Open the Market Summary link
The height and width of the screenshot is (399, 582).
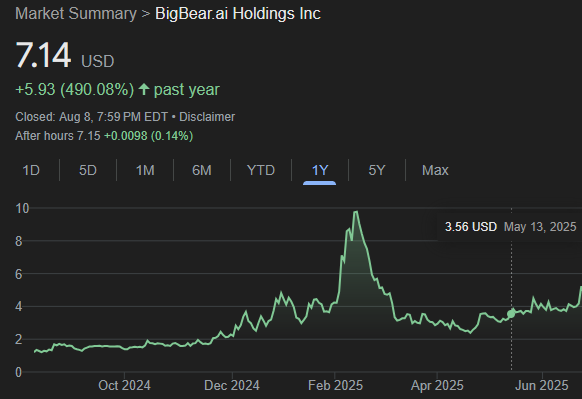(76, 14)
